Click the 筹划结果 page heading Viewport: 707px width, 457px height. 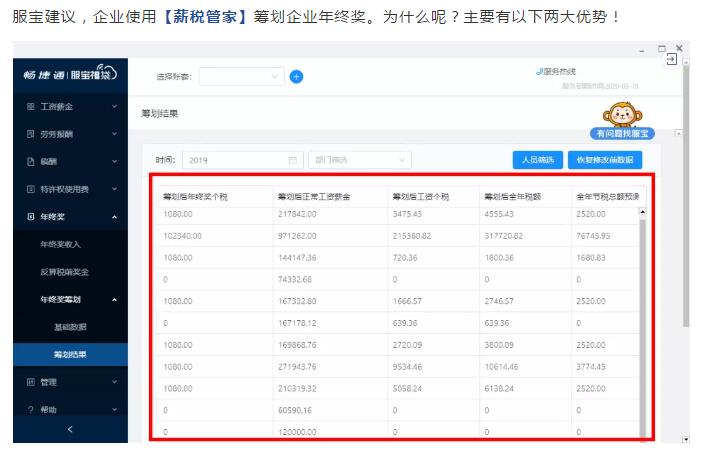click(x=160, y=114)
